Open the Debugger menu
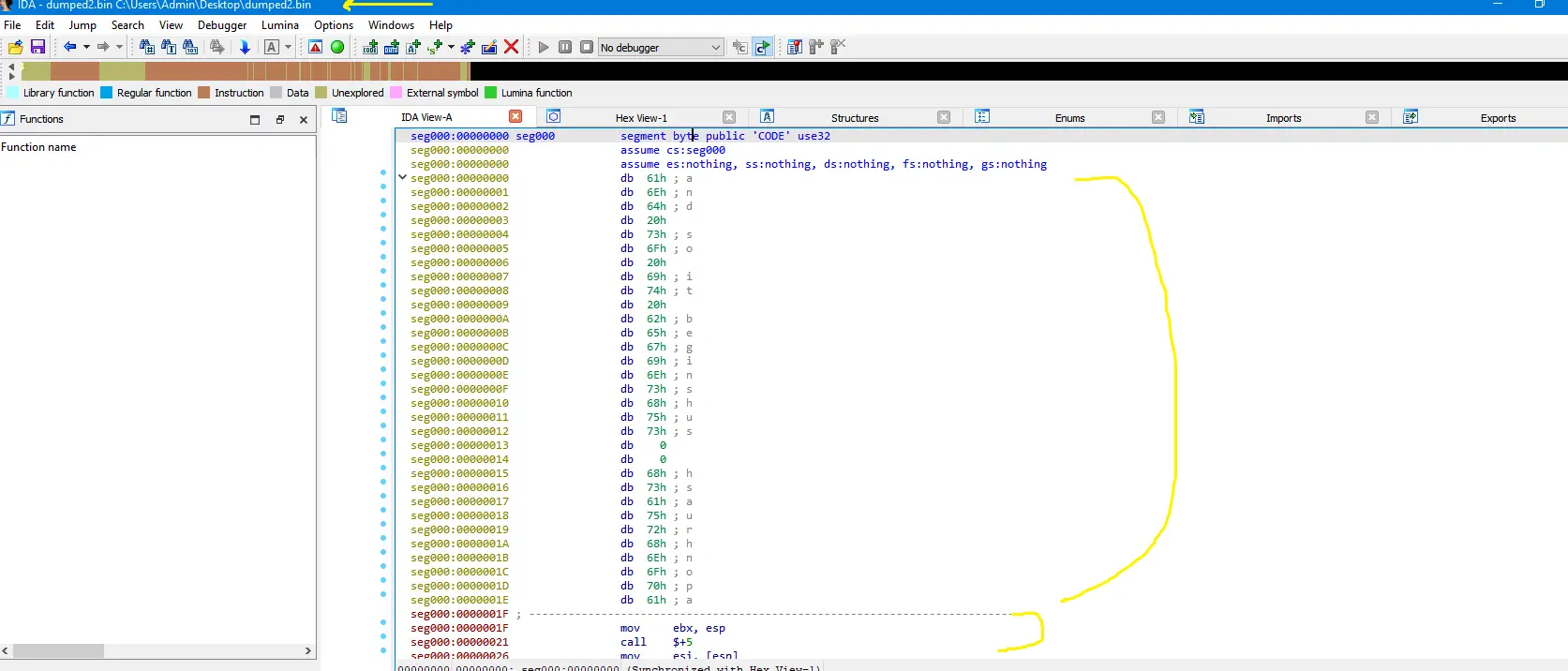This screenshot has height=671, width=1568. pyautogui.click(x=222, y=25)
